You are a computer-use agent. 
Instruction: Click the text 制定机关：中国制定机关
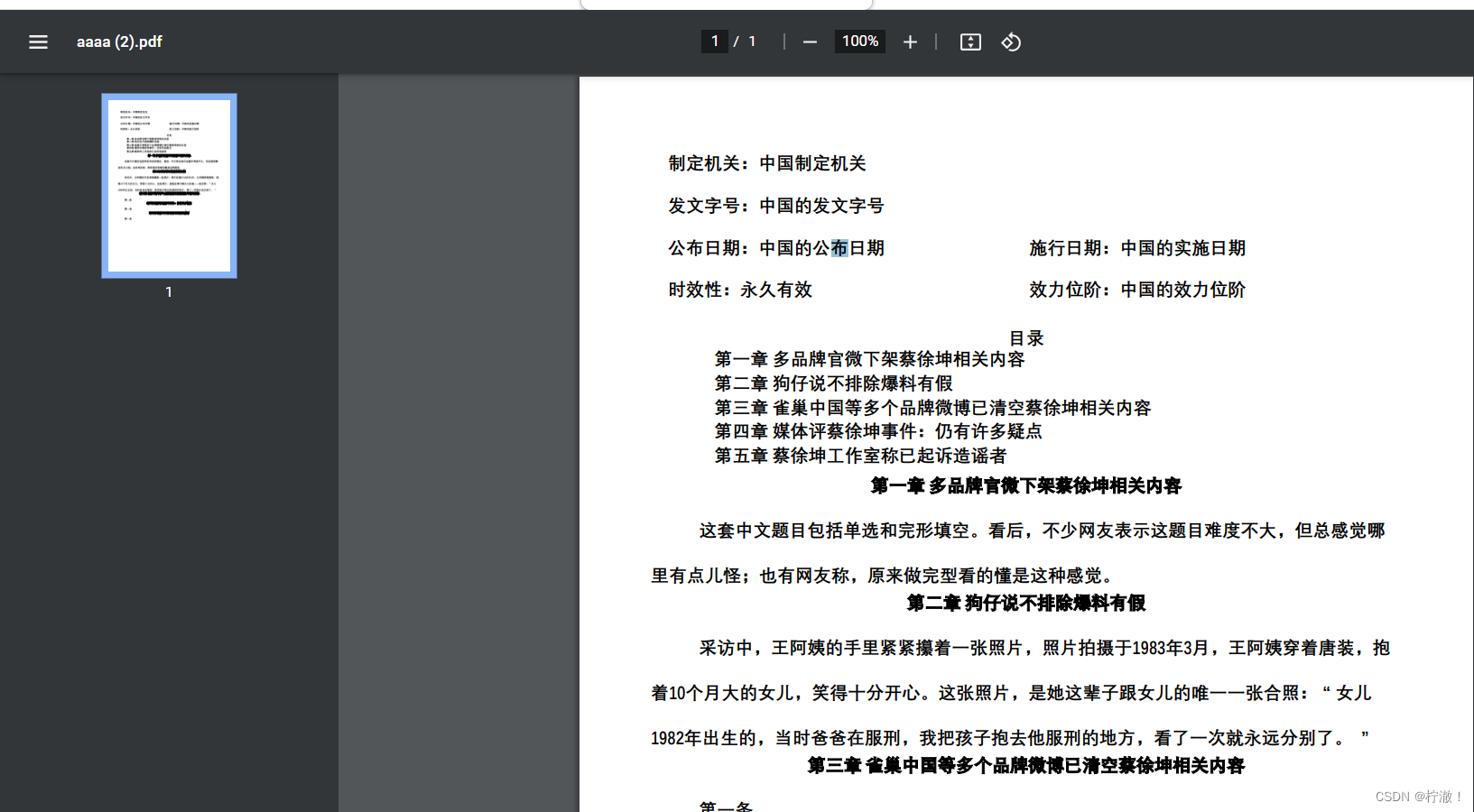[767, 163]
